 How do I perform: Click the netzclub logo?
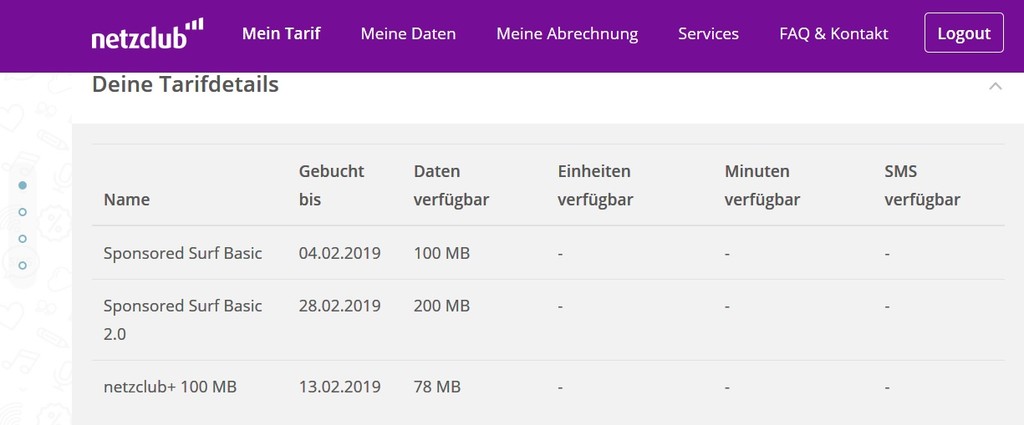pos(148,34)
